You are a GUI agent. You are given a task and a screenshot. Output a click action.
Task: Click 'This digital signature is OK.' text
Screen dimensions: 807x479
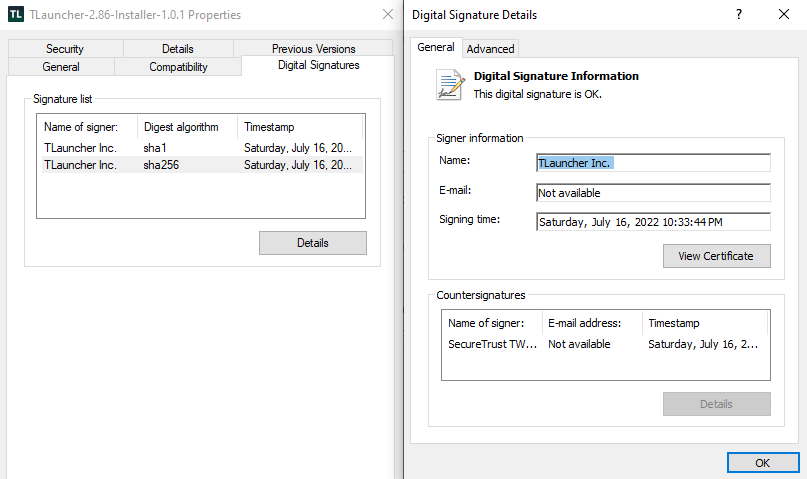(x=537, y=94)
